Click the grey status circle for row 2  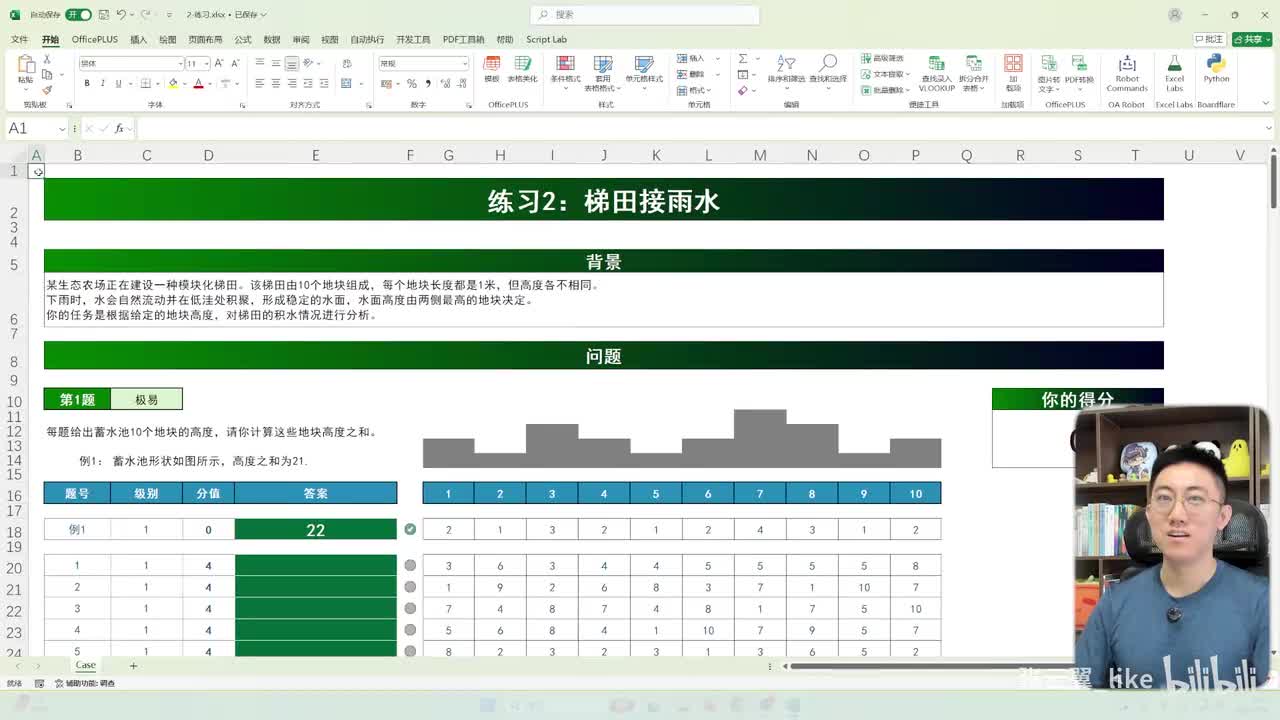tap(410, 587)
